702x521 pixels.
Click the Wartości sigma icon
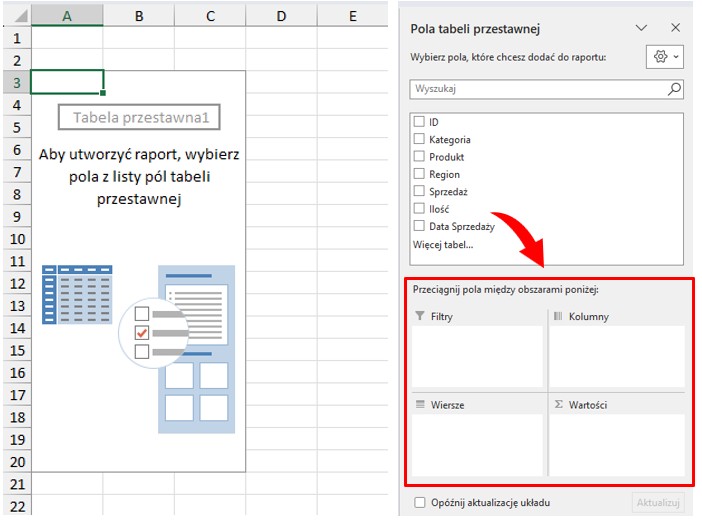(x=558, y=404)
